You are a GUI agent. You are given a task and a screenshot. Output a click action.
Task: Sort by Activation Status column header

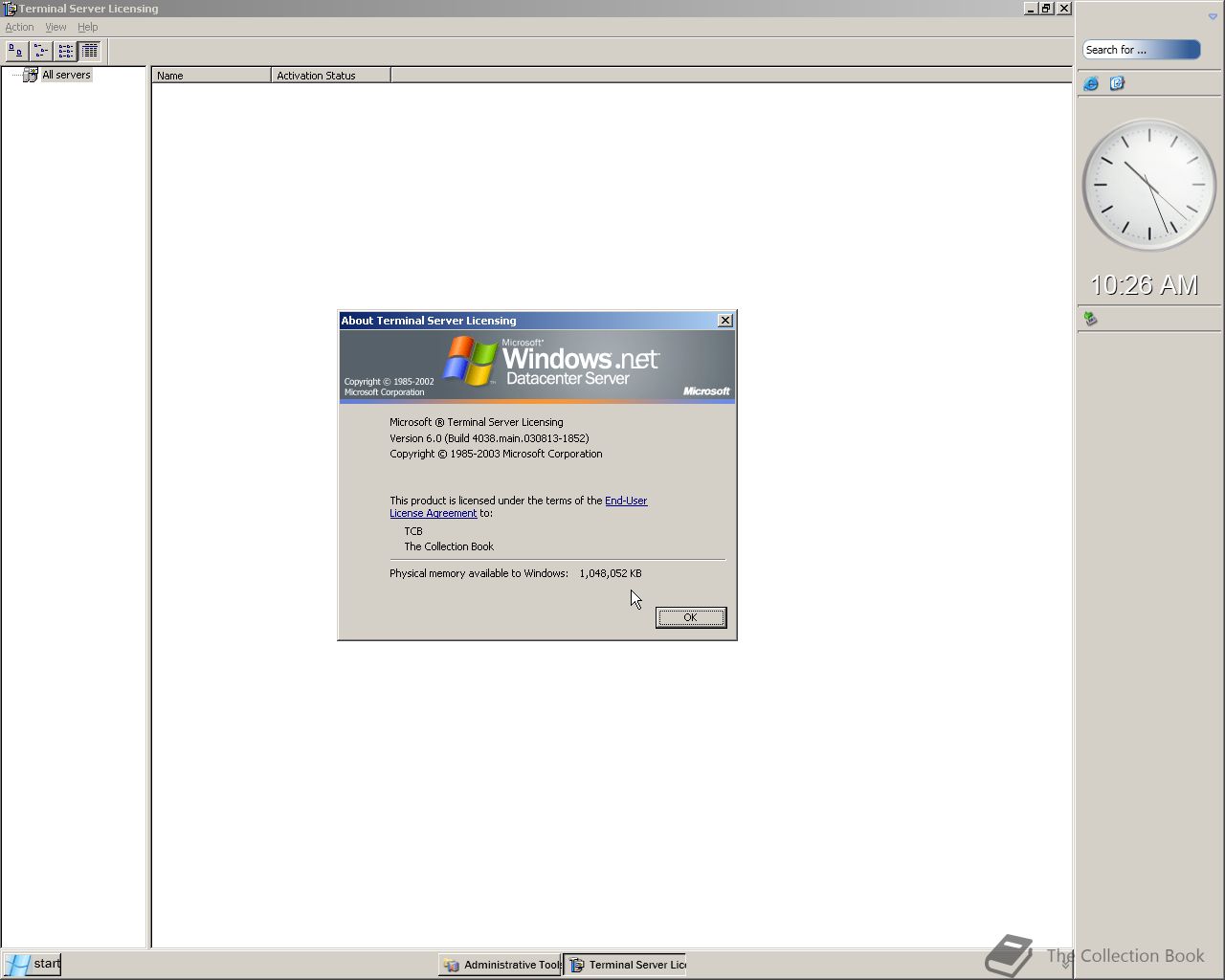331,76
